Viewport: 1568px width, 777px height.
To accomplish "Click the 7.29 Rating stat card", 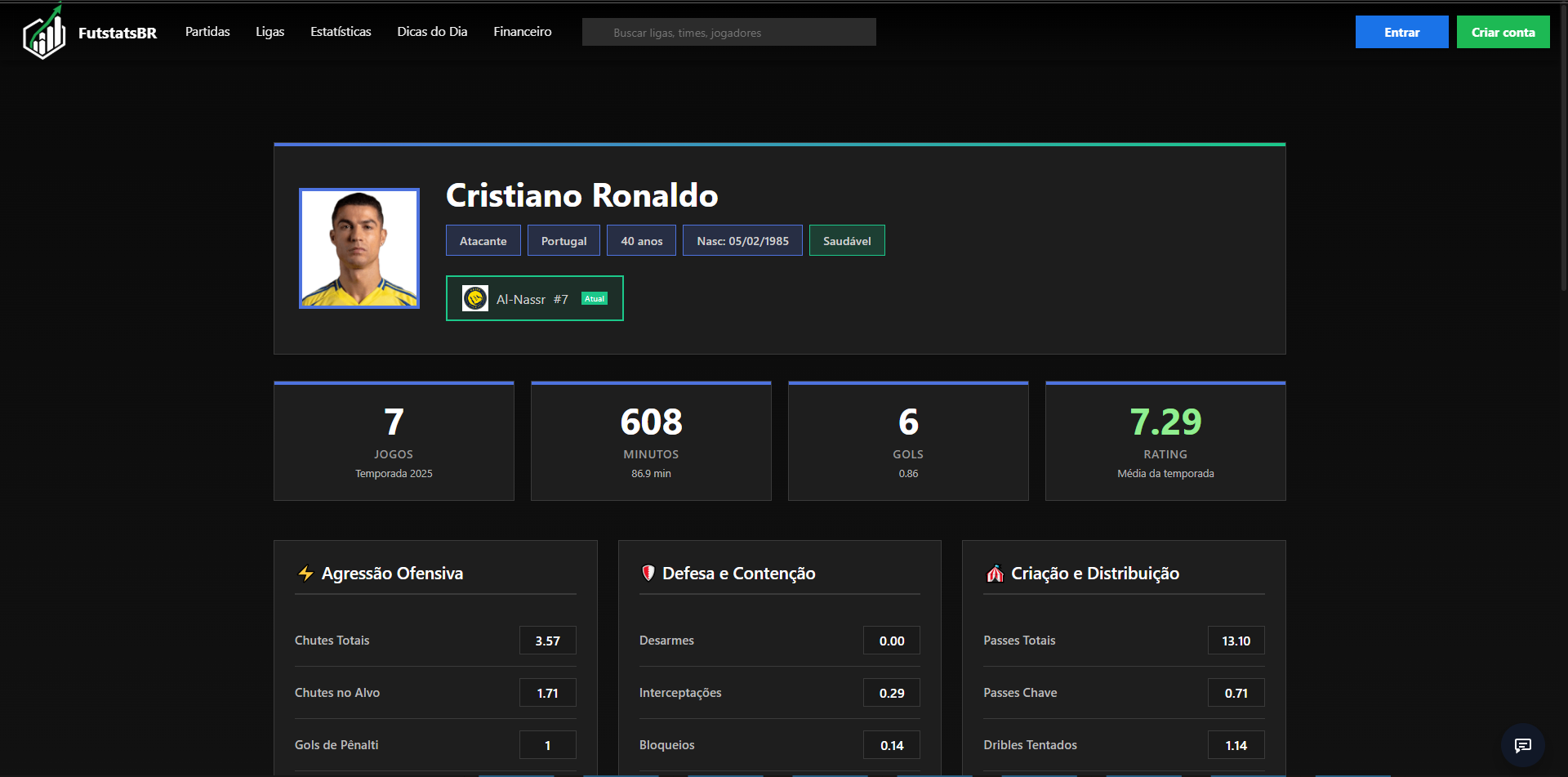I will point(1165,441).
